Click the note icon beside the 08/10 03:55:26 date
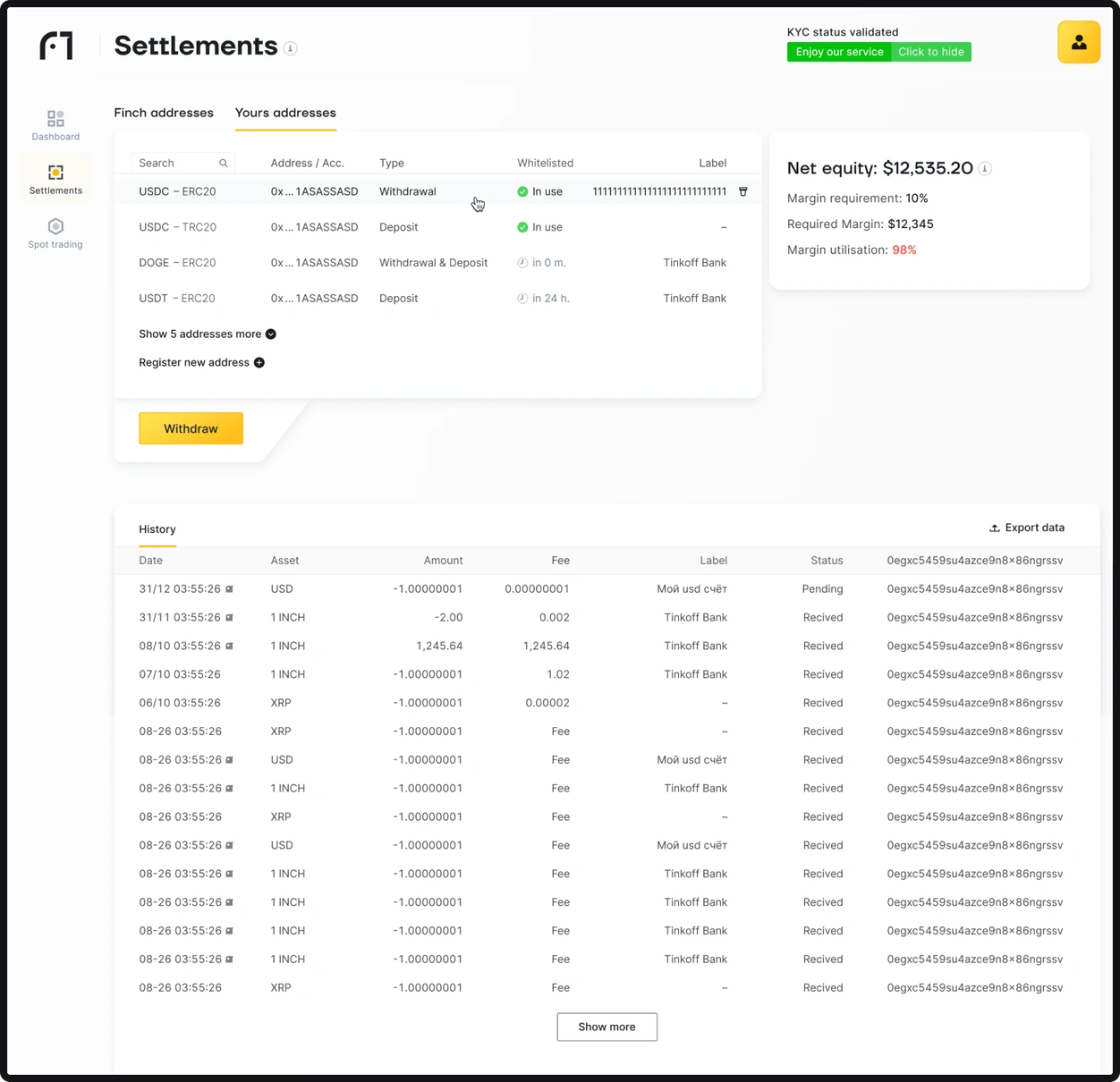 pyautogui.click(x=229, y=647)
